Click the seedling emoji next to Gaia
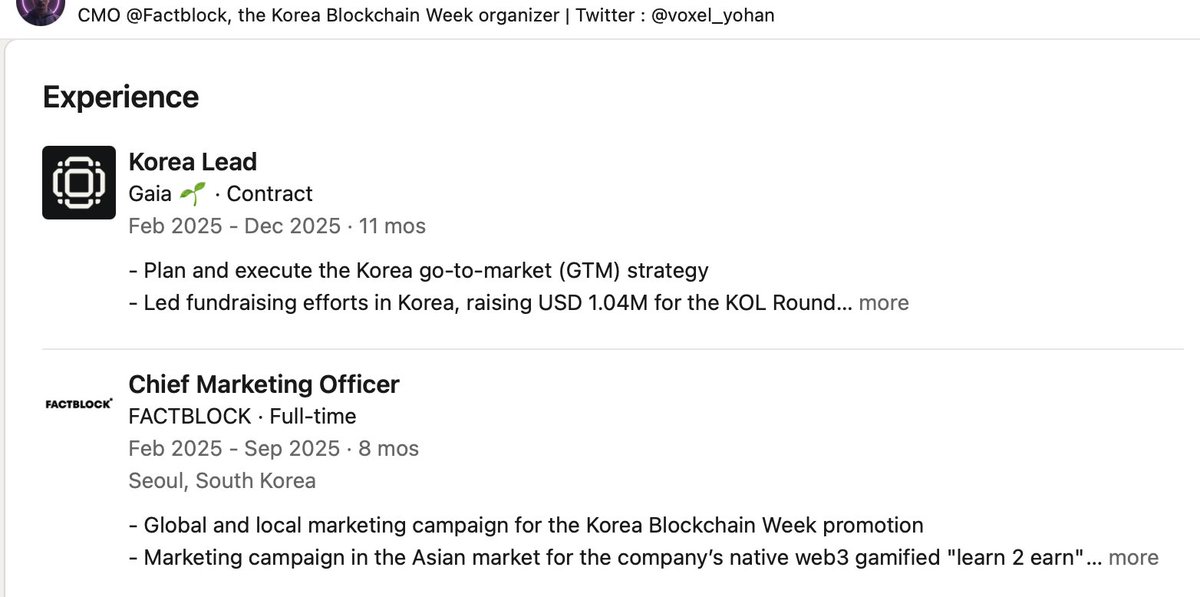This screenshot has height=597, width=1200. click(193, 194)
